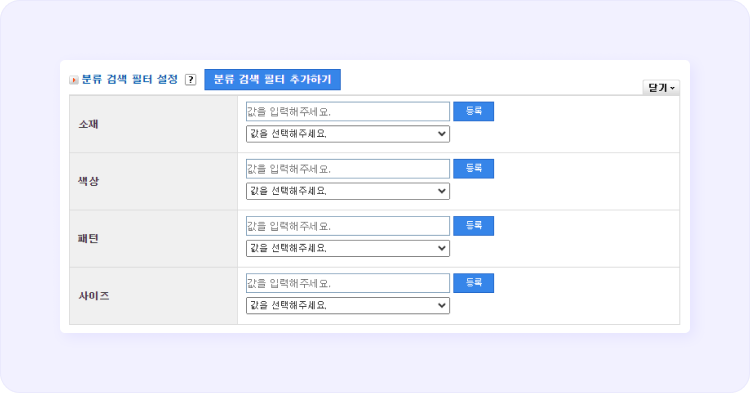Click 등록 button in the 사이즈 row
This screenshot has width=750, height=393.
474,283
